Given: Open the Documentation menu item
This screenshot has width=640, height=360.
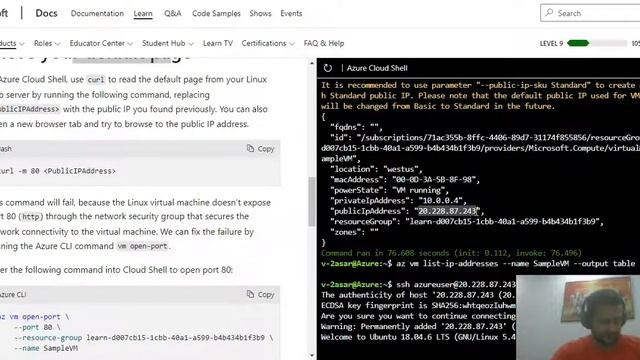Looking at the screenshot, I should pyautogui.click(x=97, y=13).
